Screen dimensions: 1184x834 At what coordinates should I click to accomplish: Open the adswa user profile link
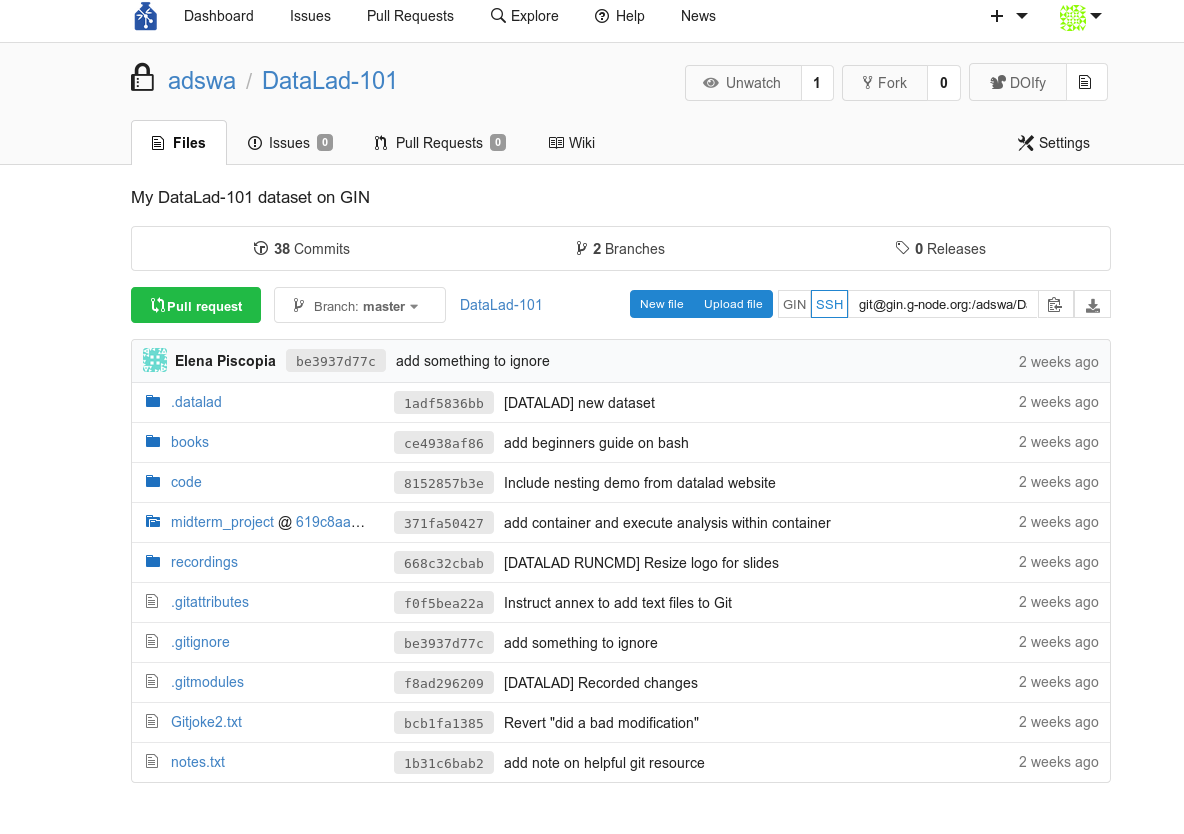(x=202, y=81)
